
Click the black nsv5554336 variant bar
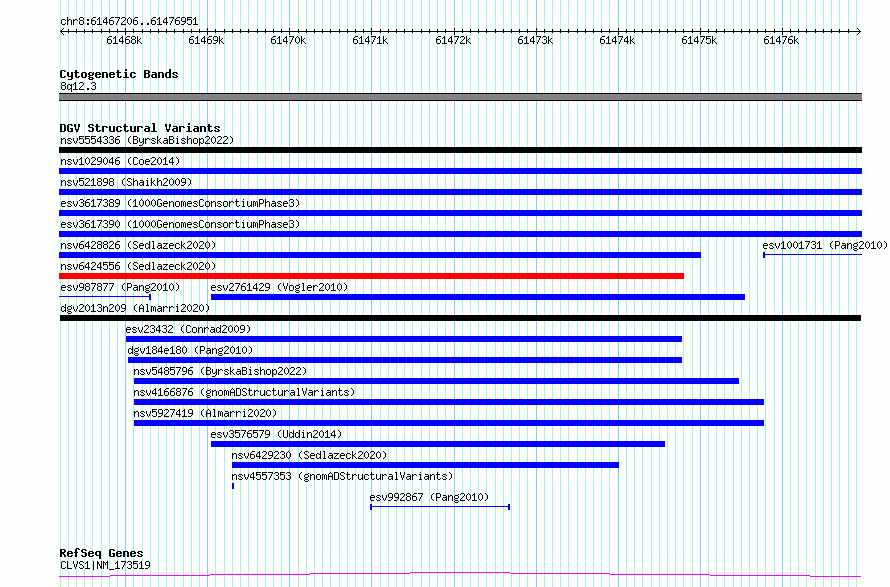pyautogui.click(x=460, y=150)
